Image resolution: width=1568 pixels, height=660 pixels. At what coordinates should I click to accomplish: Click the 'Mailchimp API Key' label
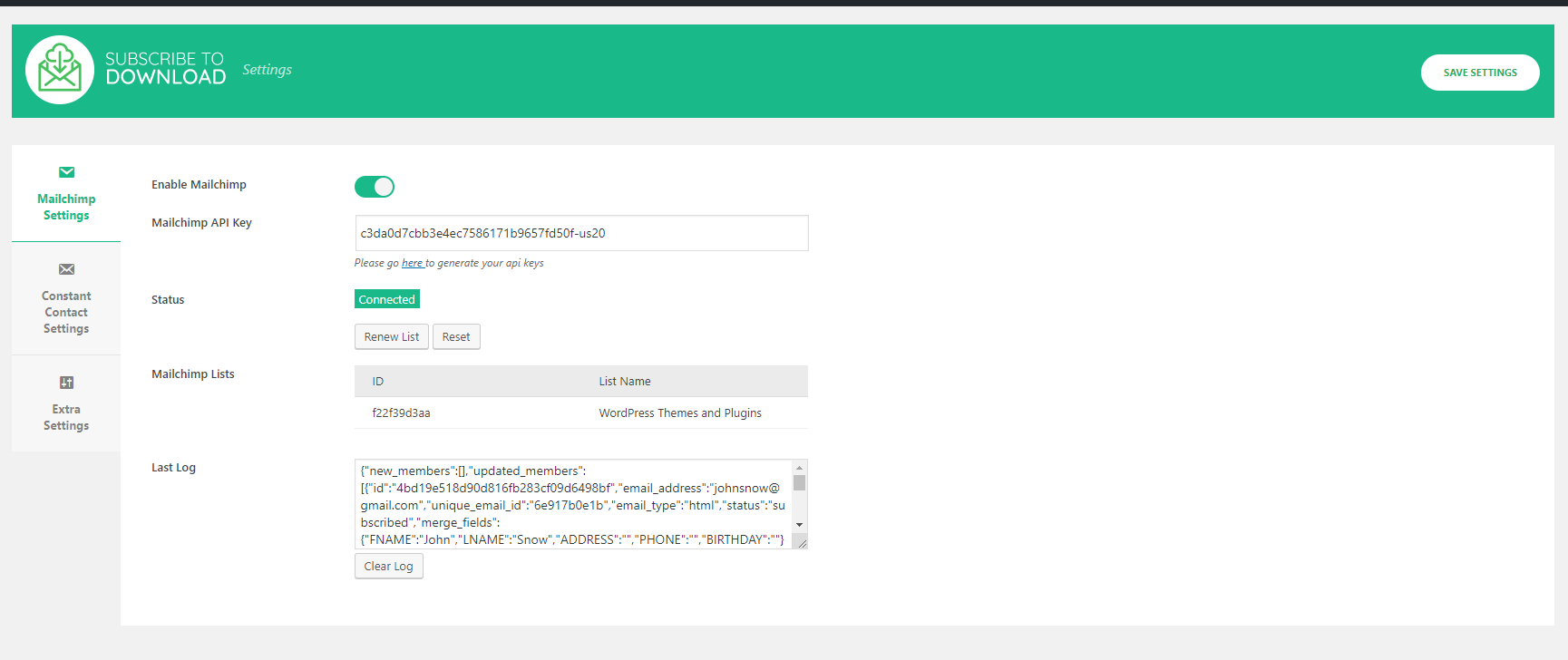201,223
